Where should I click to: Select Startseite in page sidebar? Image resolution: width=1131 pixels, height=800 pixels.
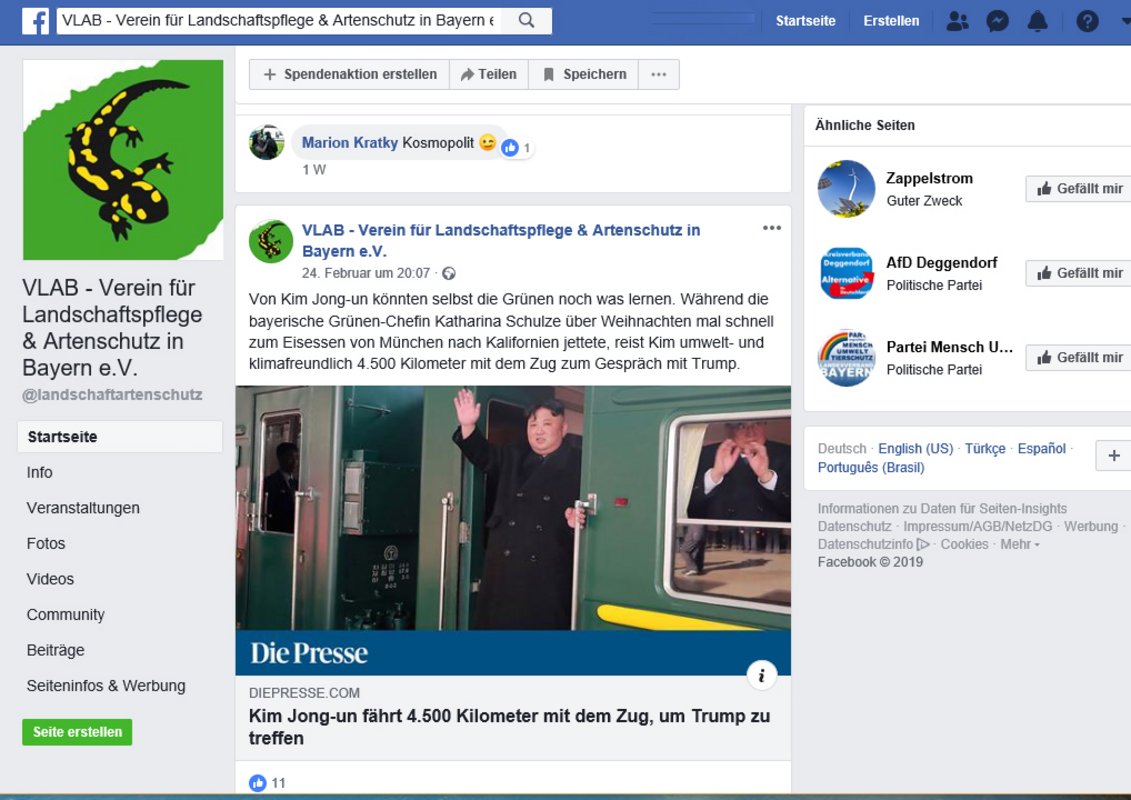[120, 436]
